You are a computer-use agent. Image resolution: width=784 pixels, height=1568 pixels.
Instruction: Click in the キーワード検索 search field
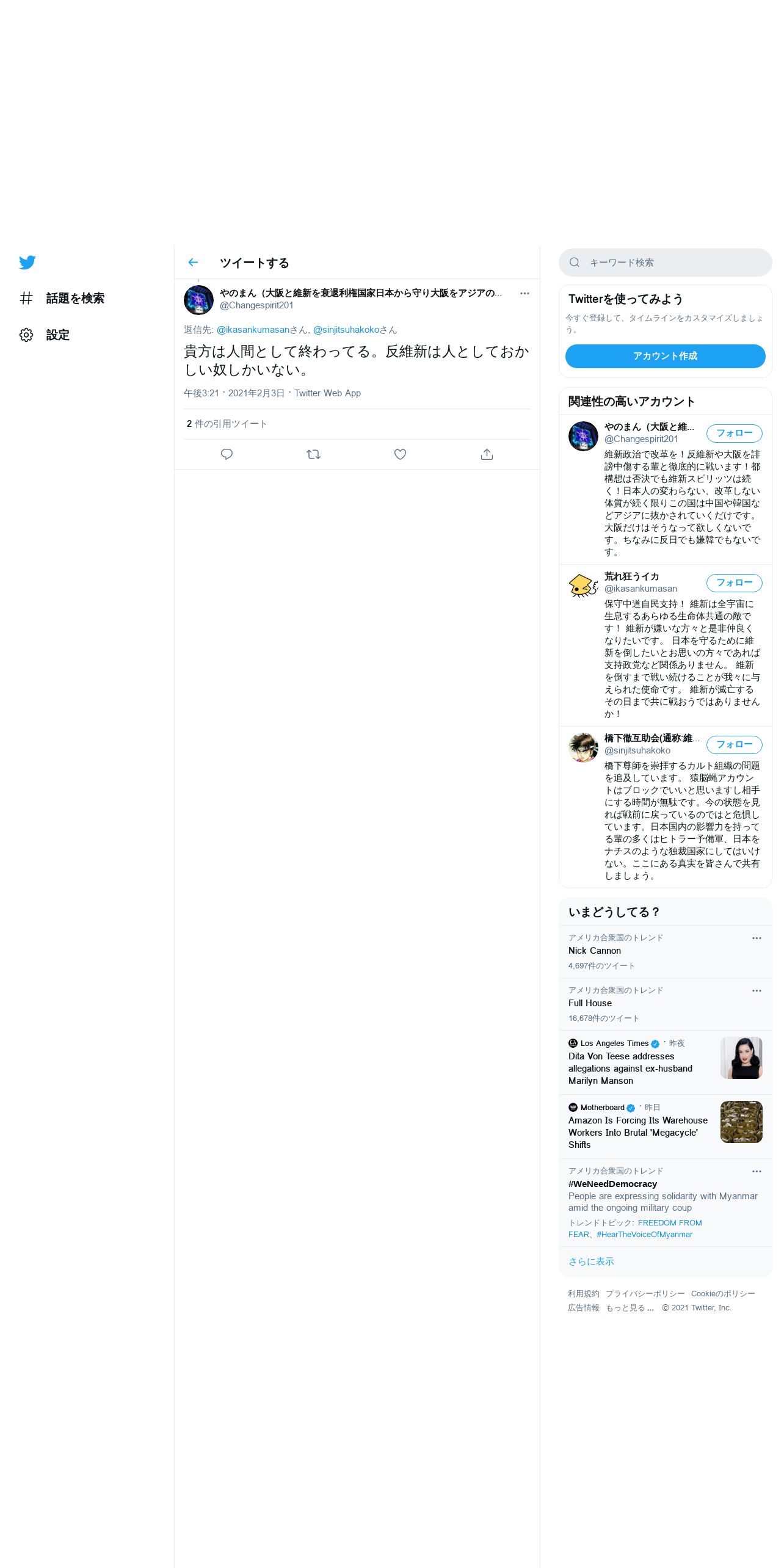665,263
